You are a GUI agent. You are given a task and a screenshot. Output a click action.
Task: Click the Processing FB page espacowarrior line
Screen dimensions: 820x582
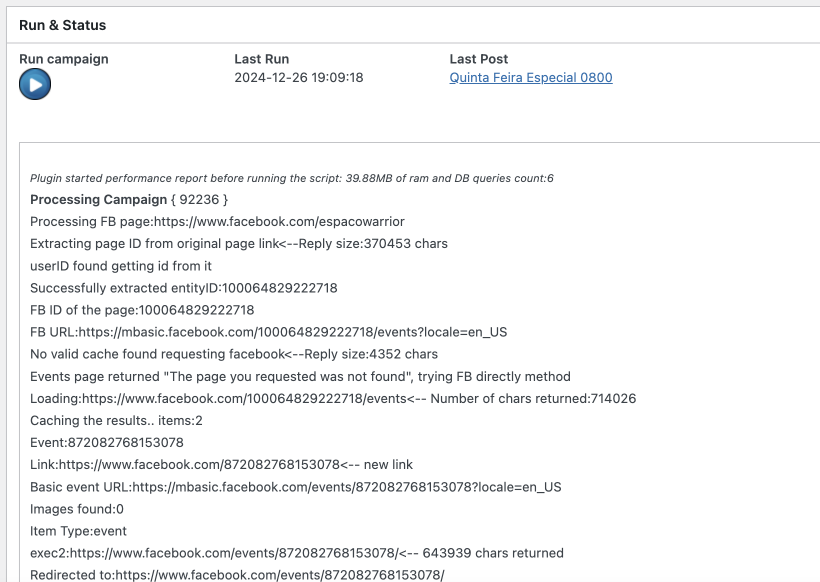pos(217,221)
